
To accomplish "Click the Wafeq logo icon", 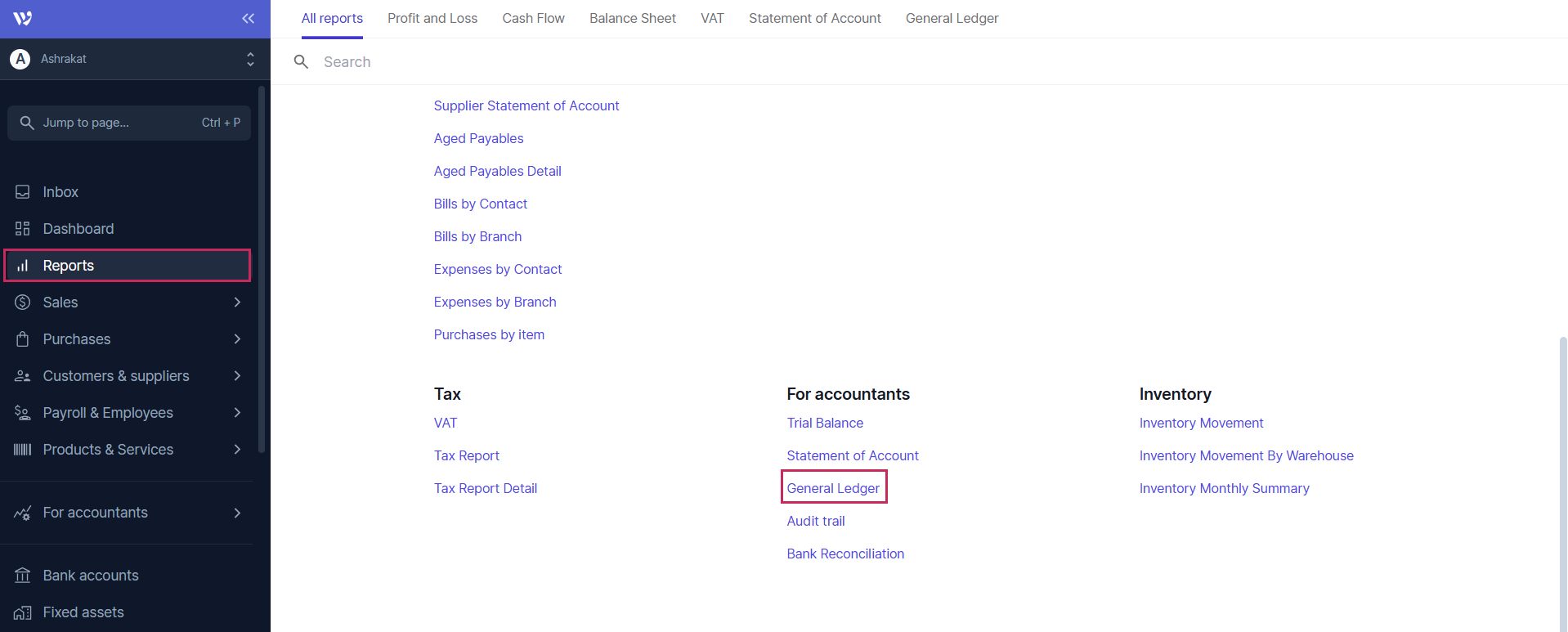I will click(x=23, y=18).
